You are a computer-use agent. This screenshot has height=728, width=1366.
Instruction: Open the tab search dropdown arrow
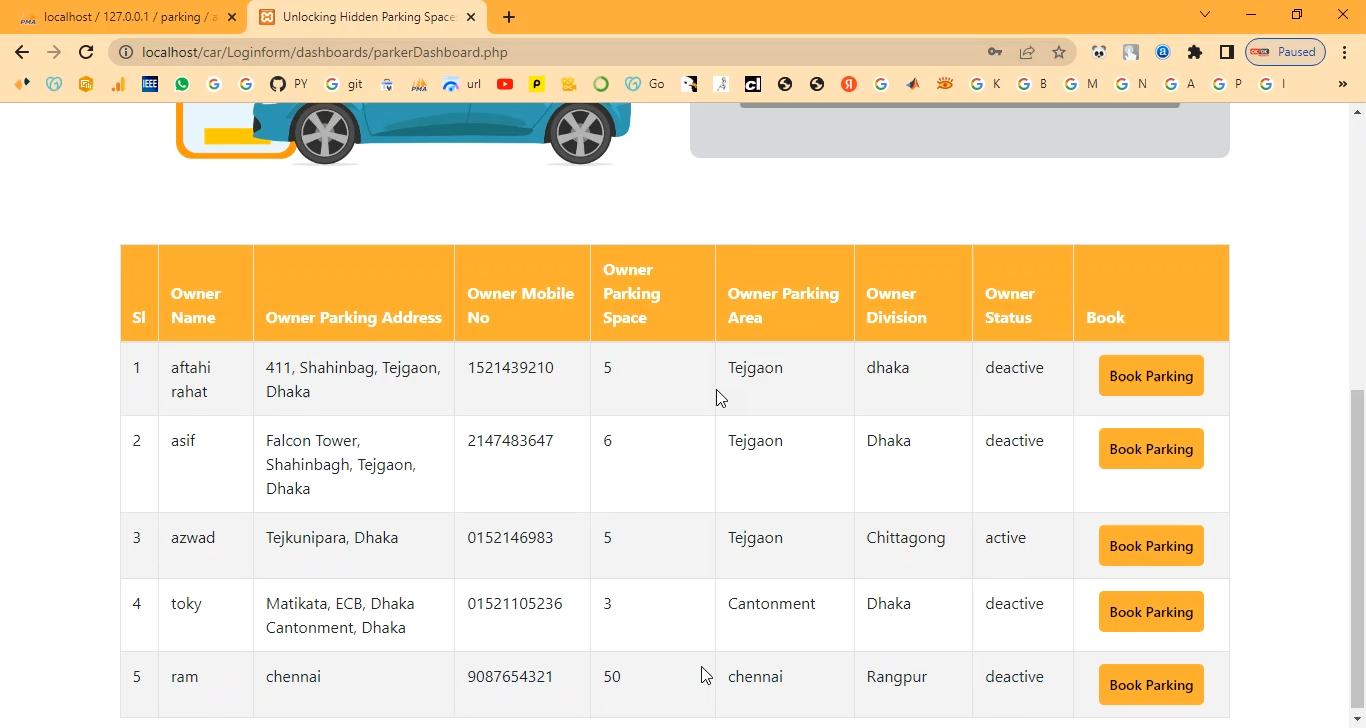(x=1205, y=15)
